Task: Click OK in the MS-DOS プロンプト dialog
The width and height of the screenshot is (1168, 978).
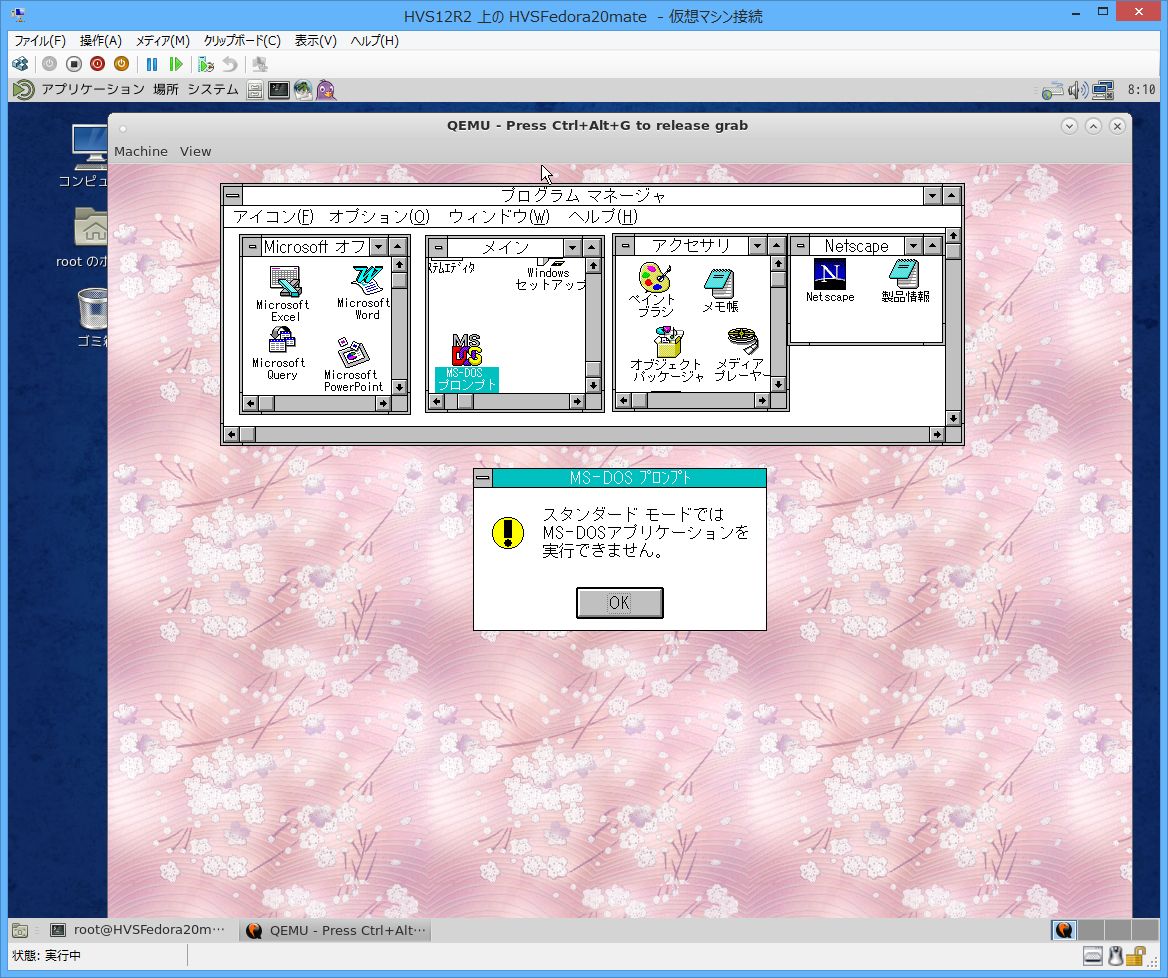Action: pyautogui.click(x=620, y=603)
